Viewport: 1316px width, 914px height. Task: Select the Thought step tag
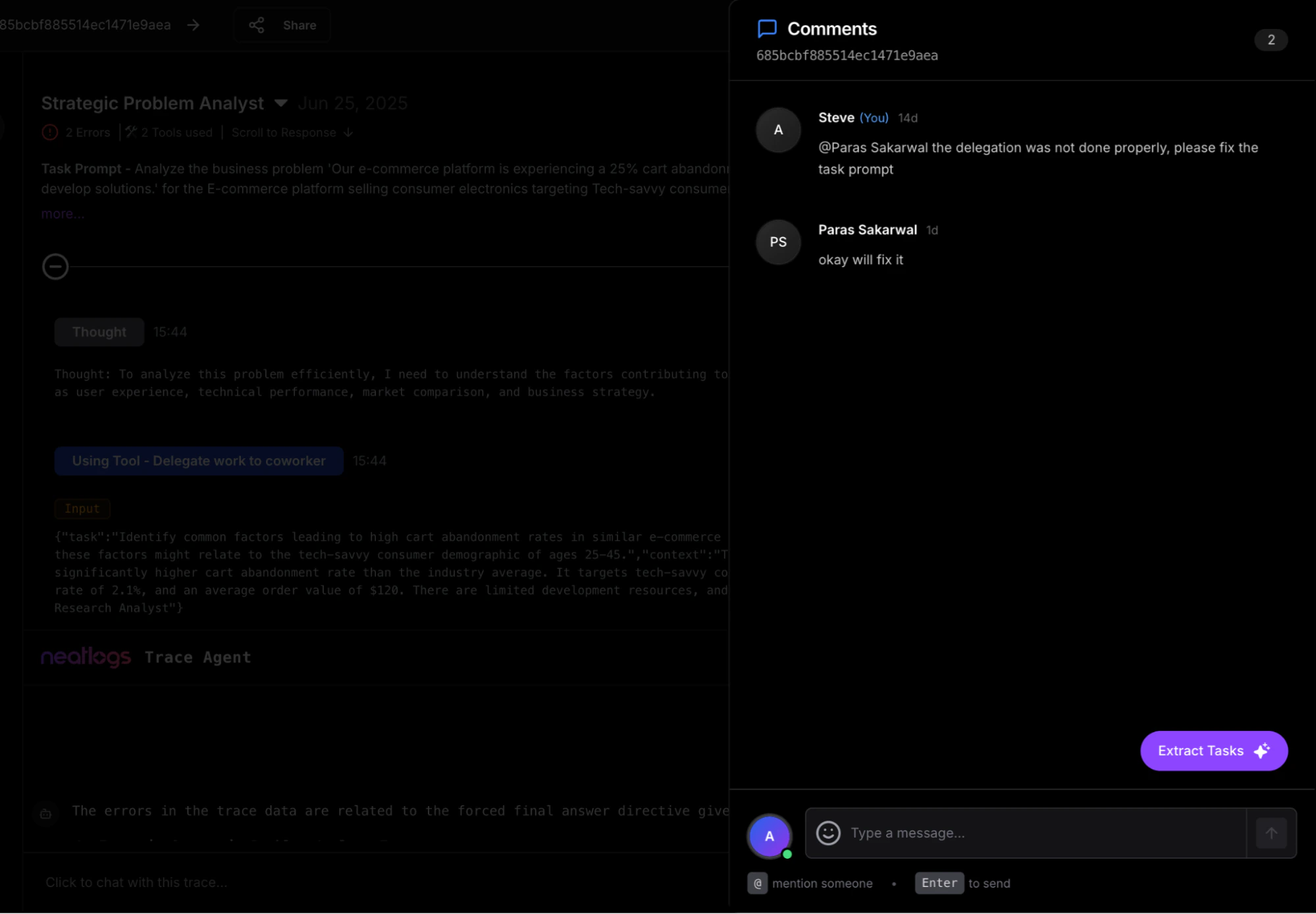pyautogui.click(x=99, y=332)
